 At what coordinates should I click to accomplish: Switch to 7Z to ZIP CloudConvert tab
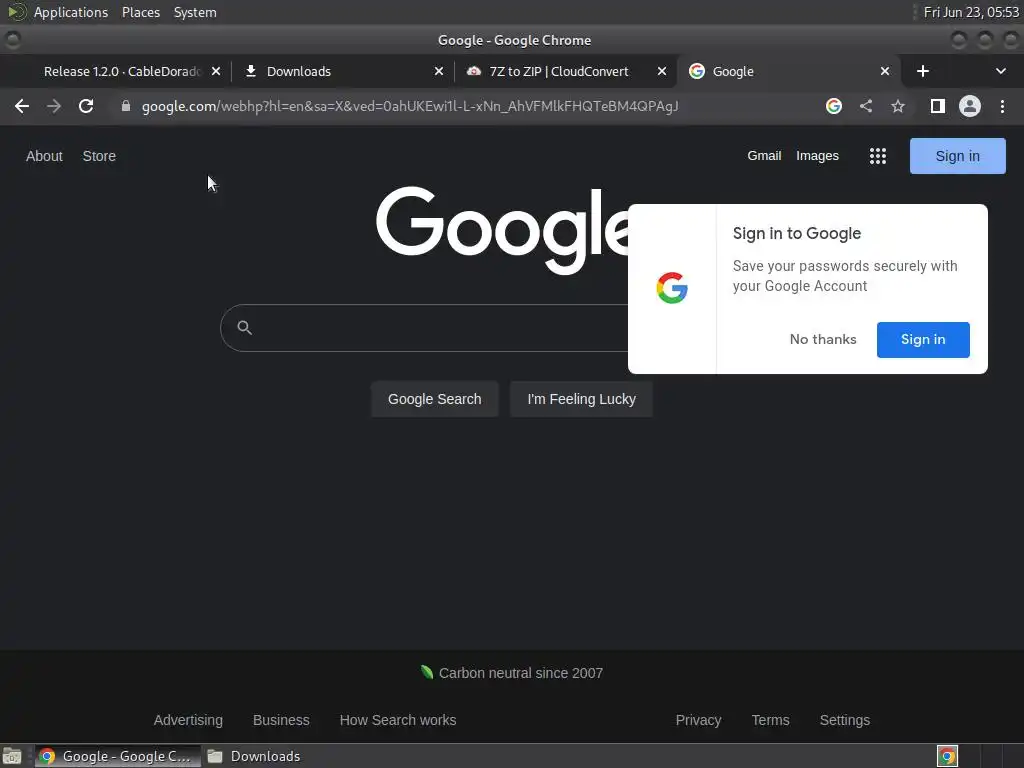[x=566, y=71]
